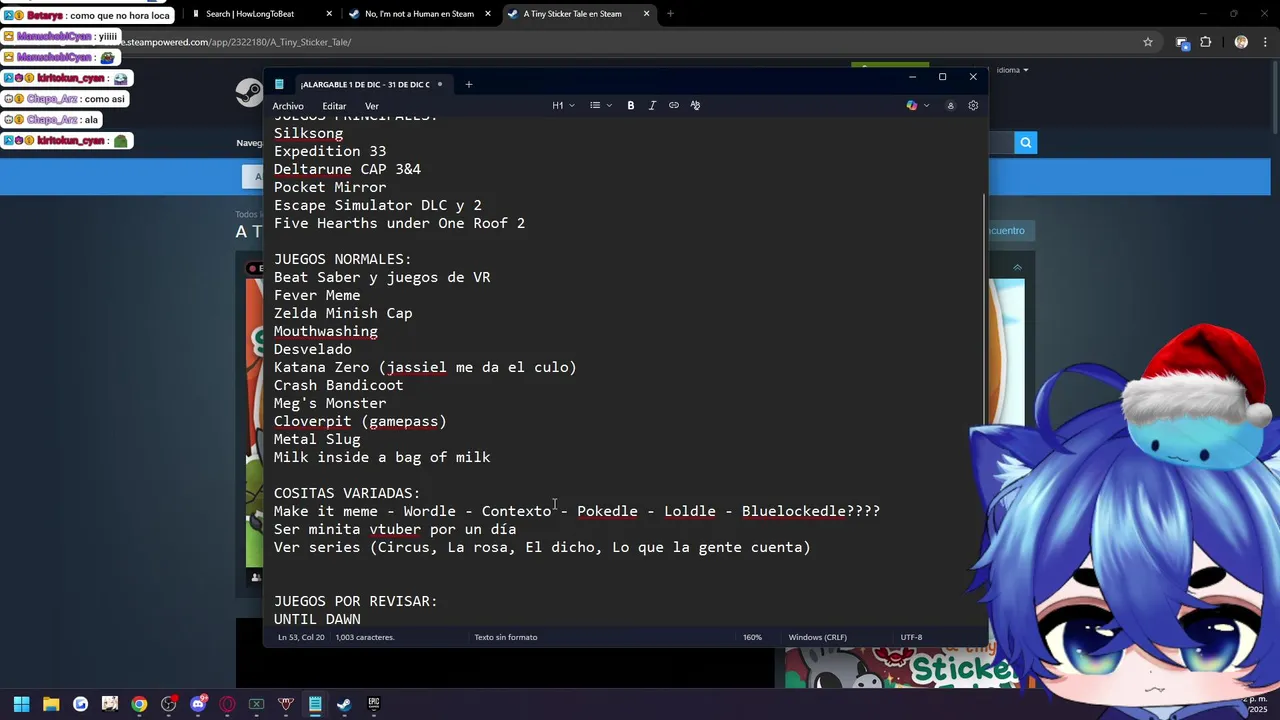Insert a link with the link icon

click(674, 105)
